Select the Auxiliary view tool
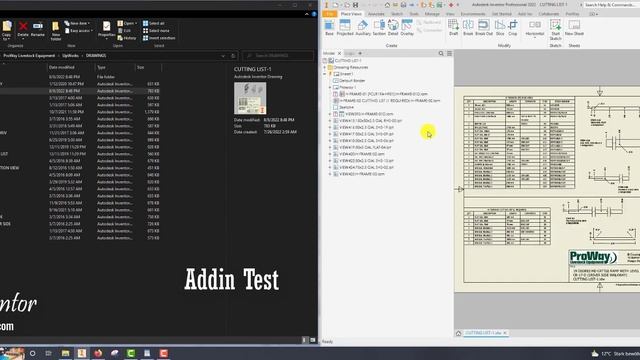Viewport: 640px width, 360px height. point(363,28)
